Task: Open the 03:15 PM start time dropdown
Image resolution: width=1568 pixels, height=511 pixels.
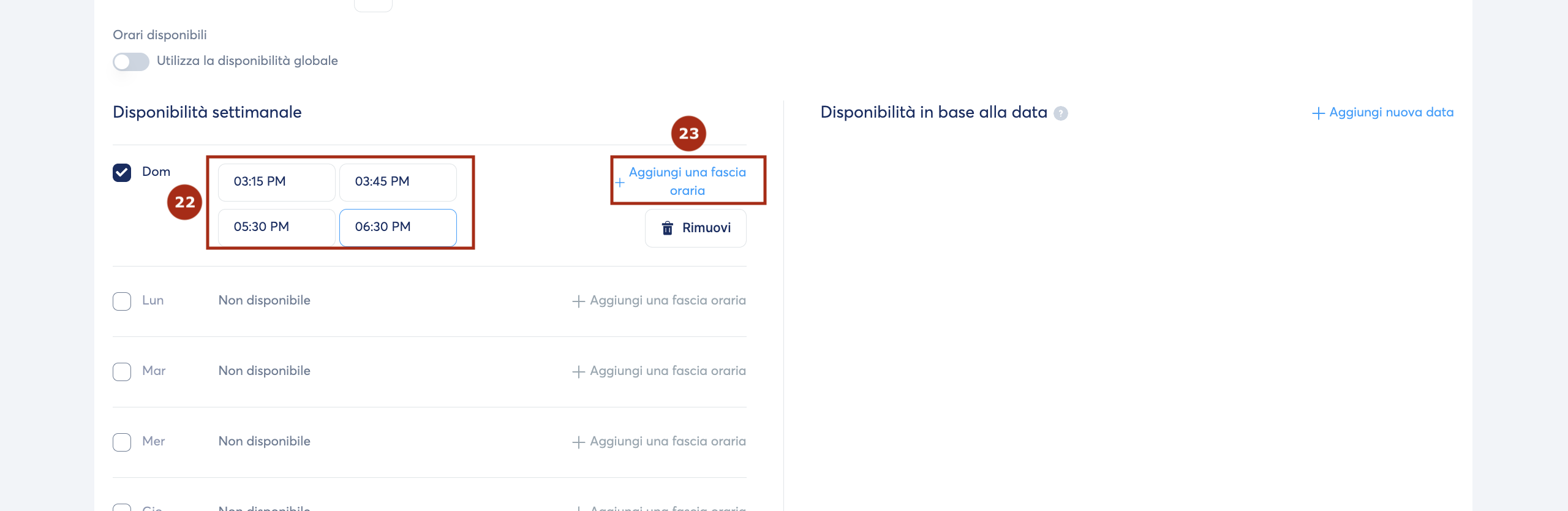Action: (277, 182)
